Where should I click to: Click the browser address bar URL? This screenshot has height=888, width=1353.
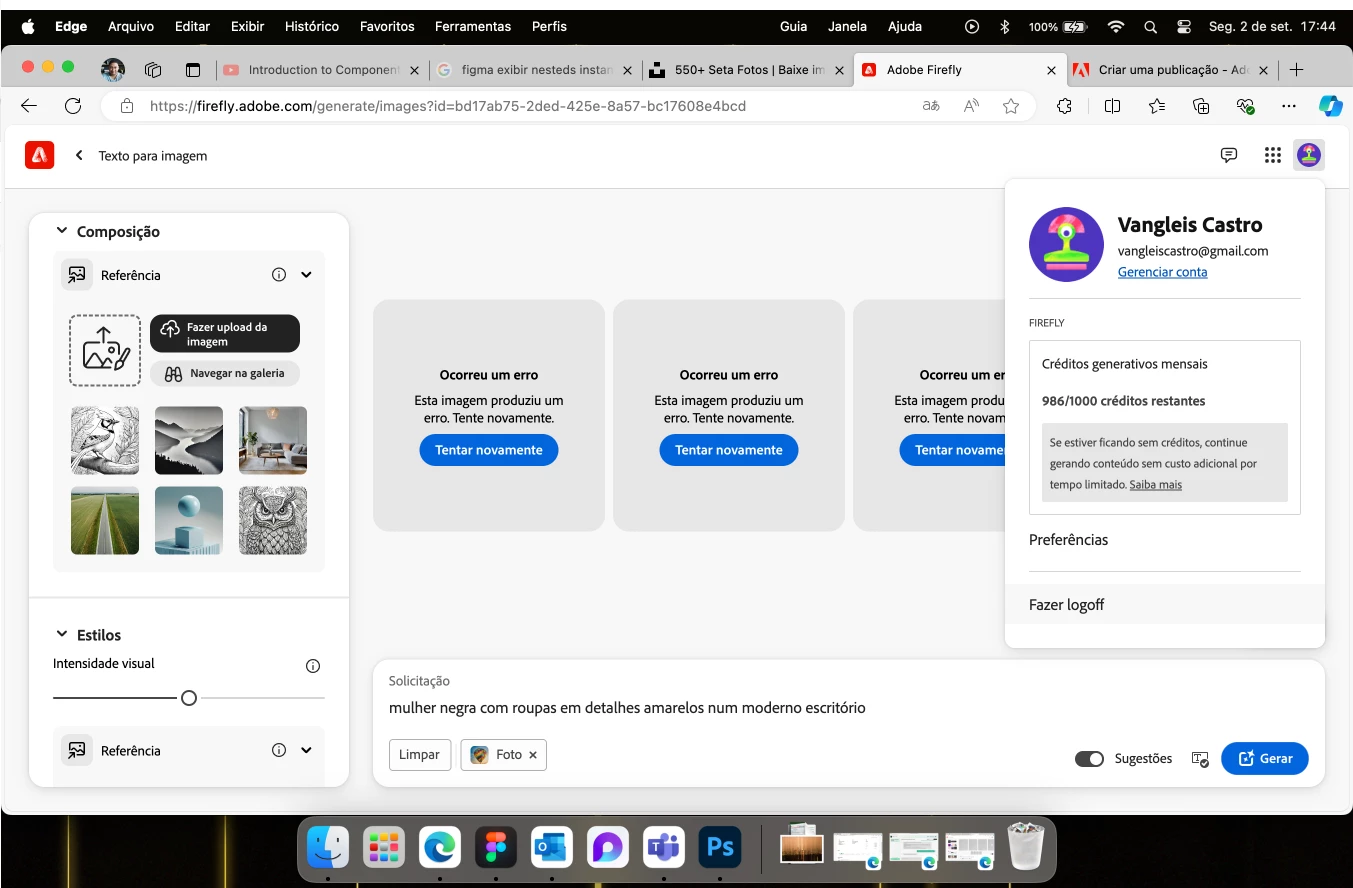[x=448, y=106]
